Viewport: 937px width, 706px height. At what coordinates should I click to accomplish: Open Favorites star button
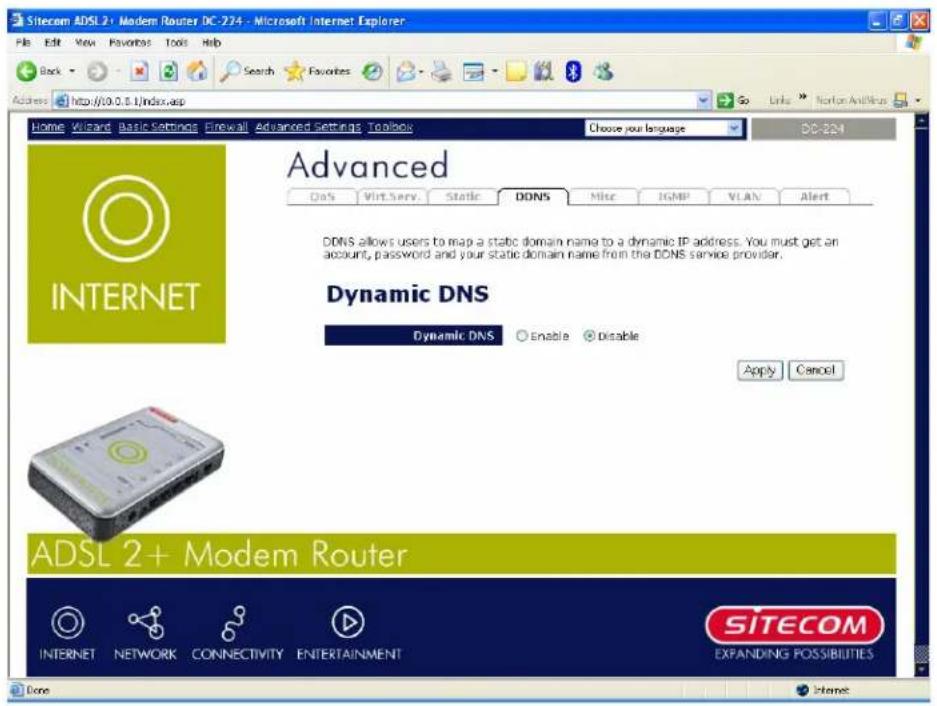pos(317,71)
